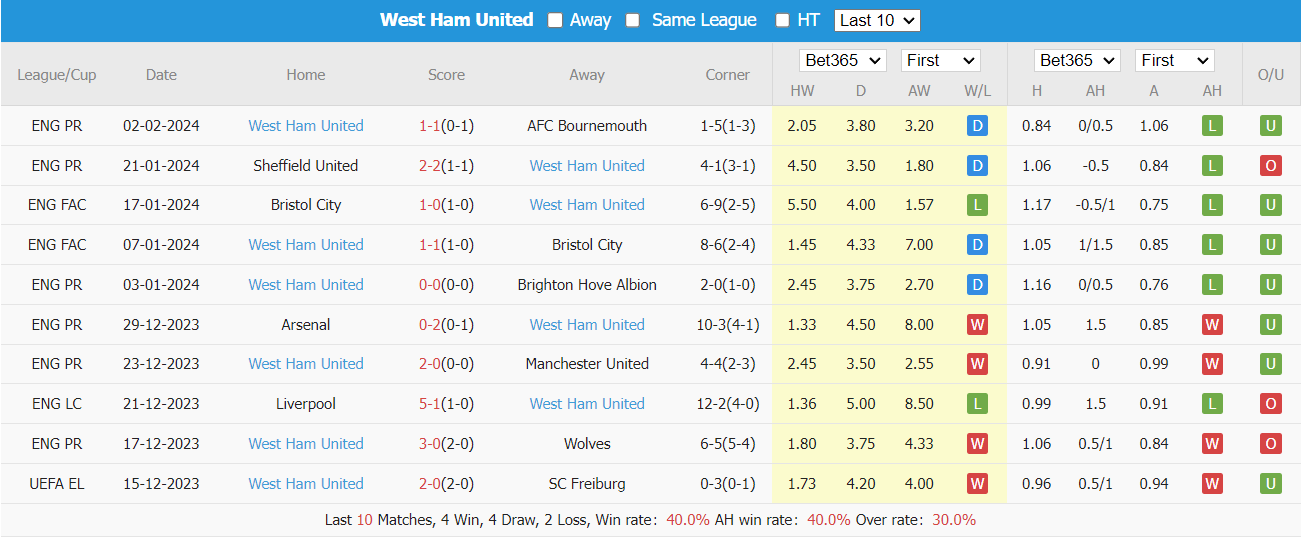Click the blue D badge for AFC Bournemouth match
The image size is (1307, 540).
click(x=977, y=126)
